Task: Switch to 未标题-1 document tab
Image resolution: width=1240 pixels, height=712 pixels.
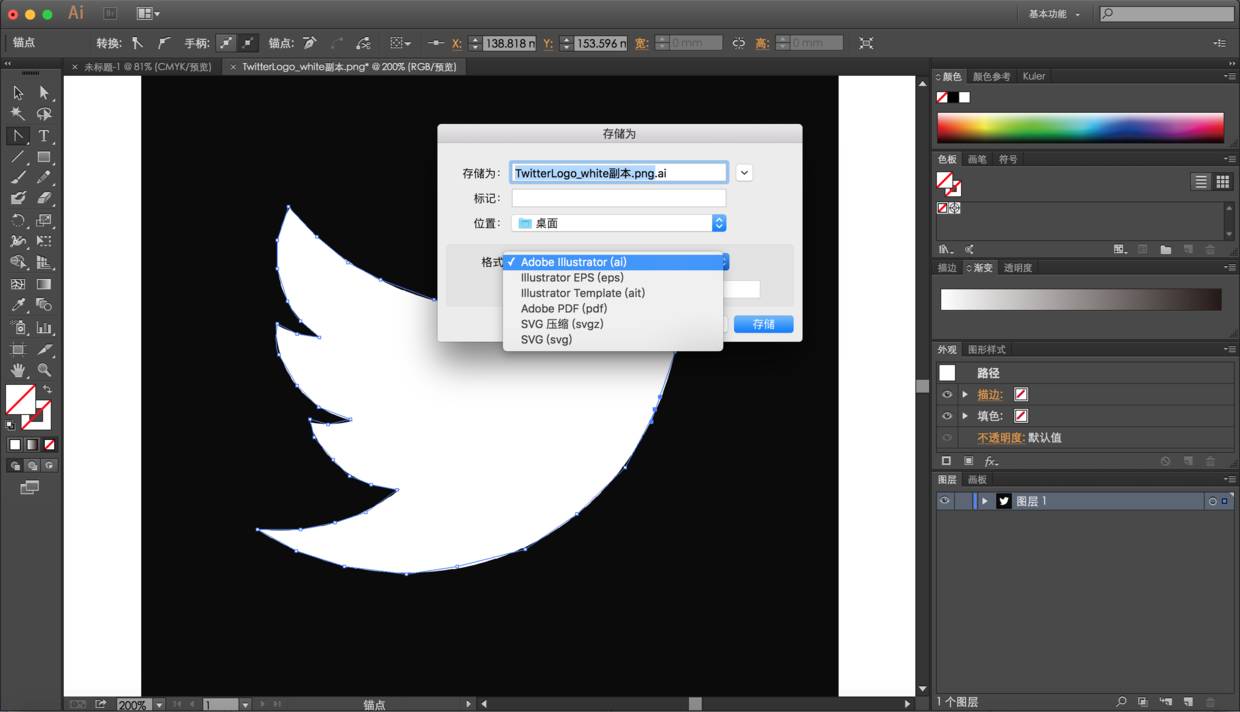Action: [147, 67]
